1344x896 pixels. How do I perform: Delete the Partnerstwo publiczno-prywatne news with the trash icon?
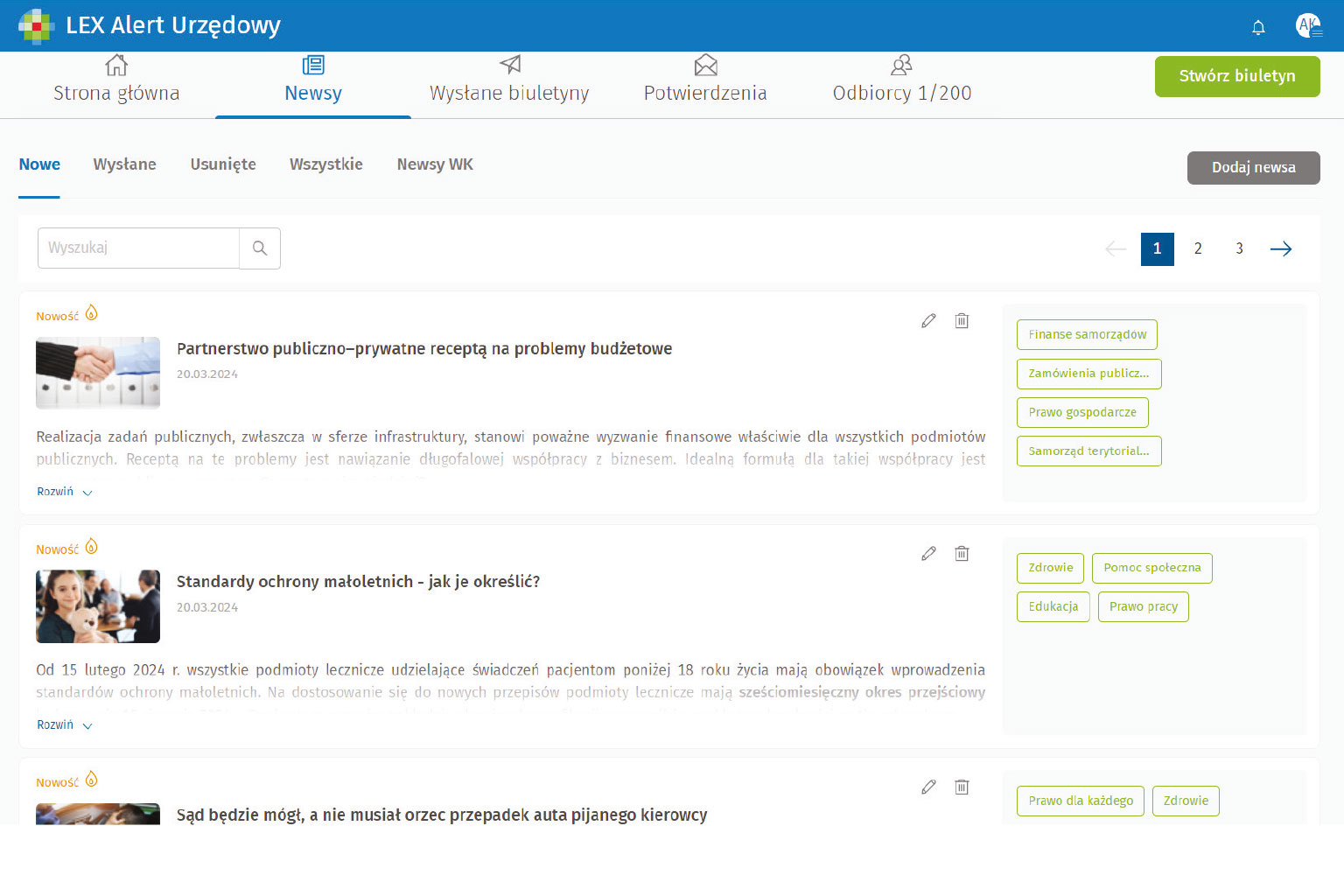[x=962, y=321]
